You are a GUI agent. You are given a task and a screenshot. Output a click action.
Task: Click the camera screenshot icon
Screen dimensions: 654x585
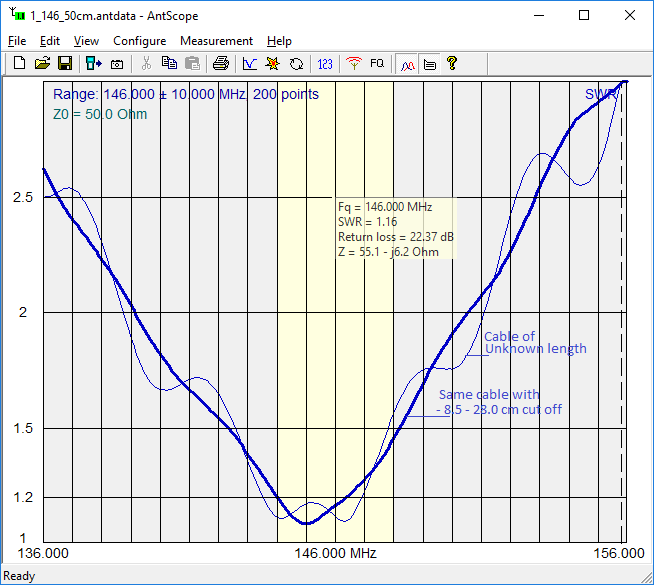pyautogui.click(x=117, y=63)
